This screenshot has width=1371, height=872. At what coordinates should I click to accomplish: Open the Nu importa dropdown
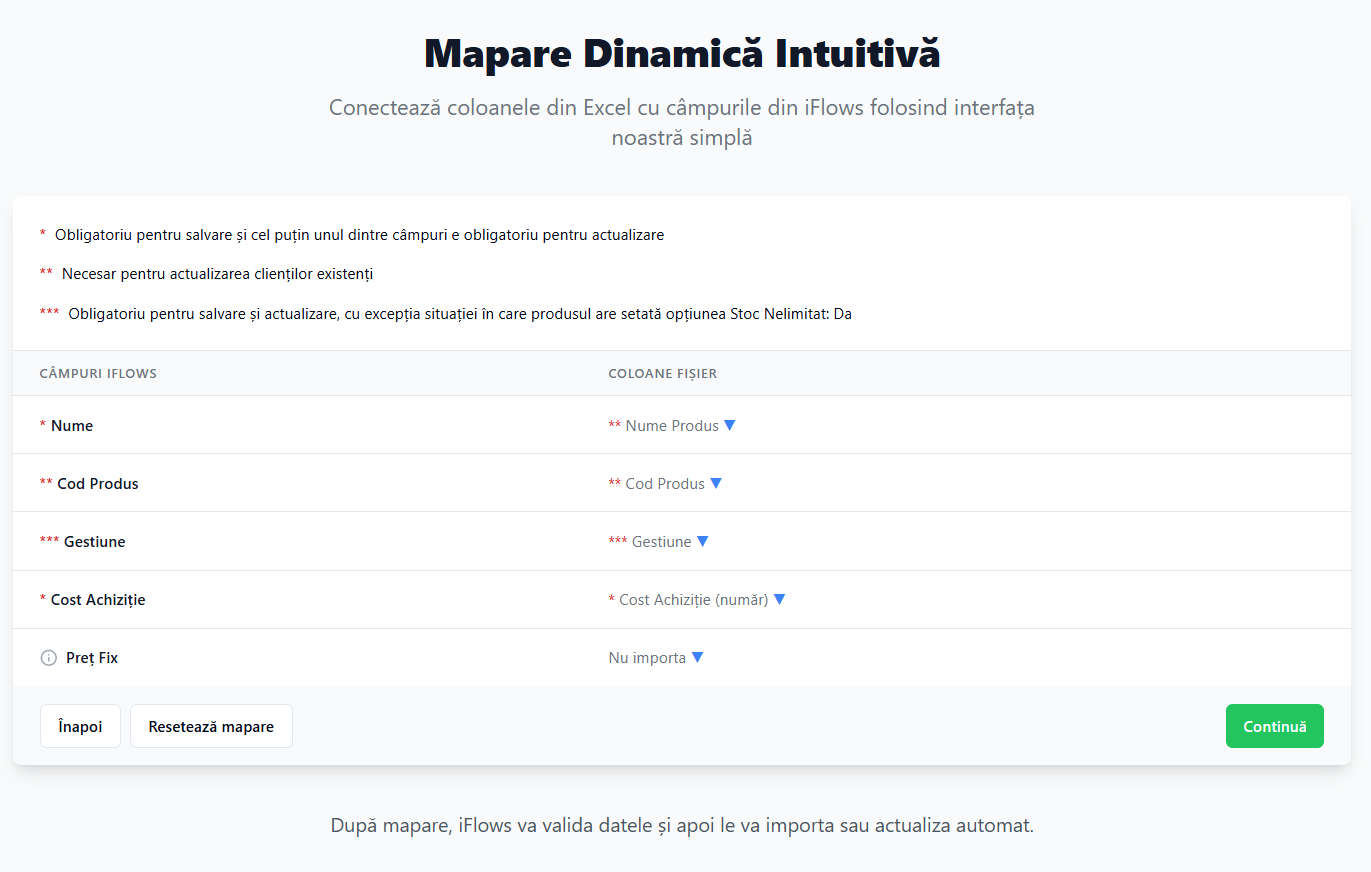(x=656, y=658)
